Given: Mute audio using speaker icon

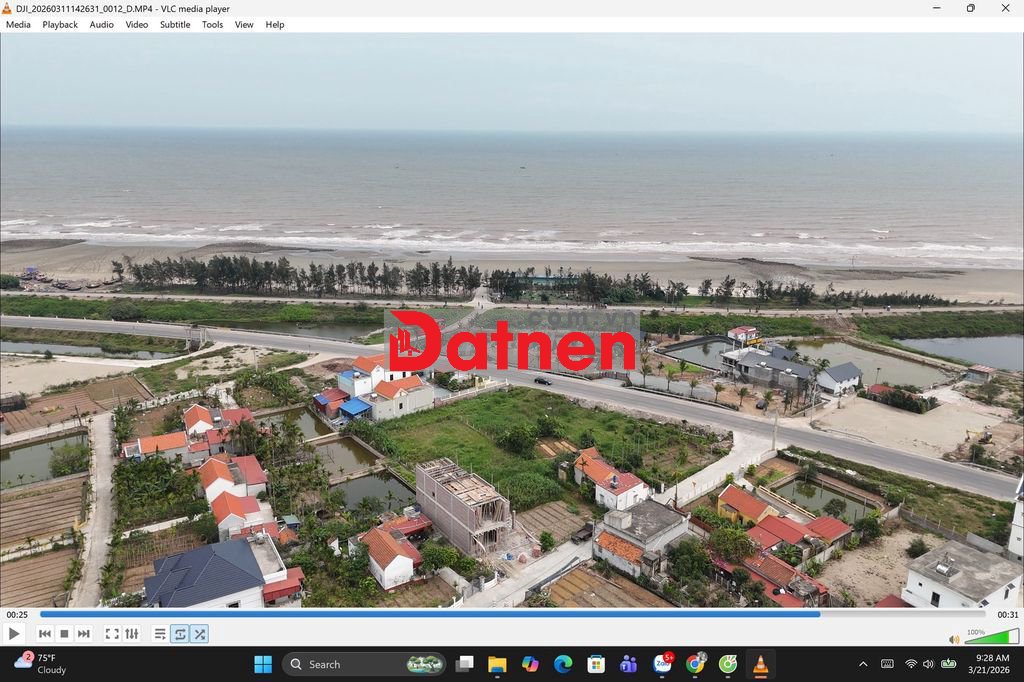Looking at the screenshot, I should pos(954,639).
